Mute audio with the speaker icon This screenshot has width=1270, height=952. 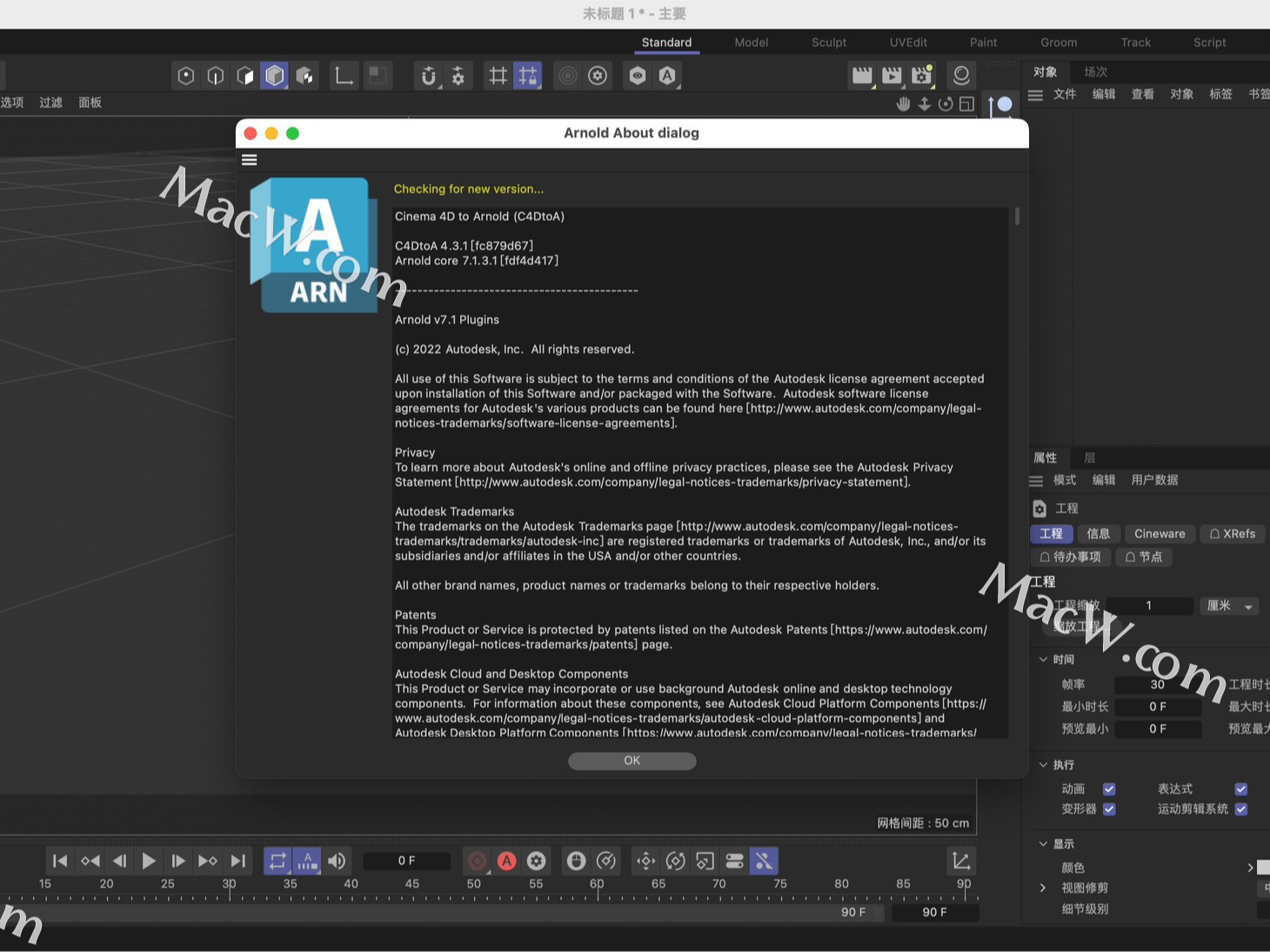click(337, 861)
